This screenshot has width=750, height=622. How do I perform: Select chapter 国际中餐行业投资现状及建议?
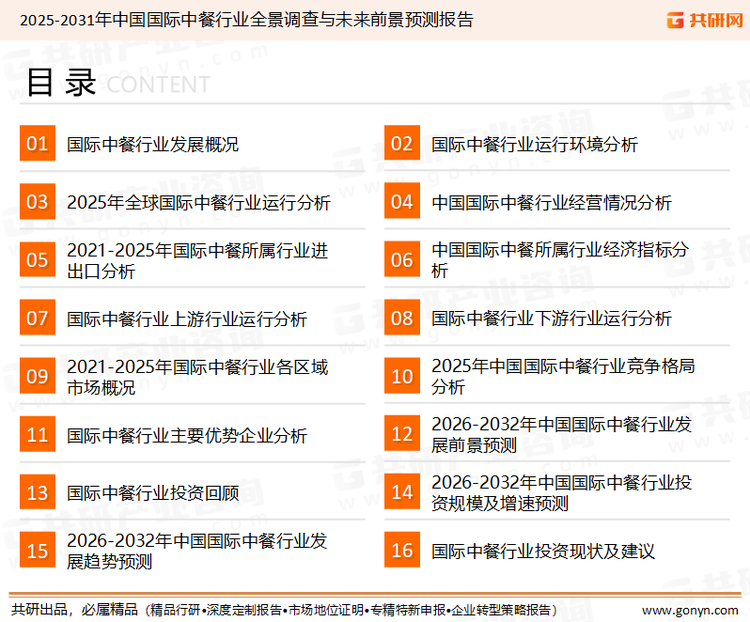click(543, 551)
